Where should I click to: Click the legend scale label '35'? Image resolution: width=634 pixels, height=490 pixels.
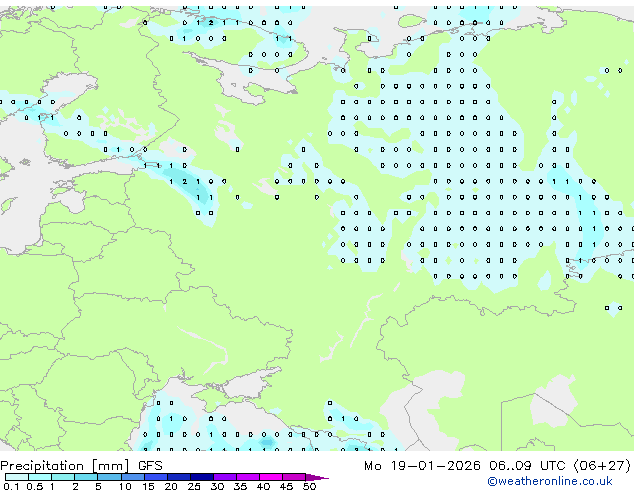pyautogui.click(x=240, y=486)
